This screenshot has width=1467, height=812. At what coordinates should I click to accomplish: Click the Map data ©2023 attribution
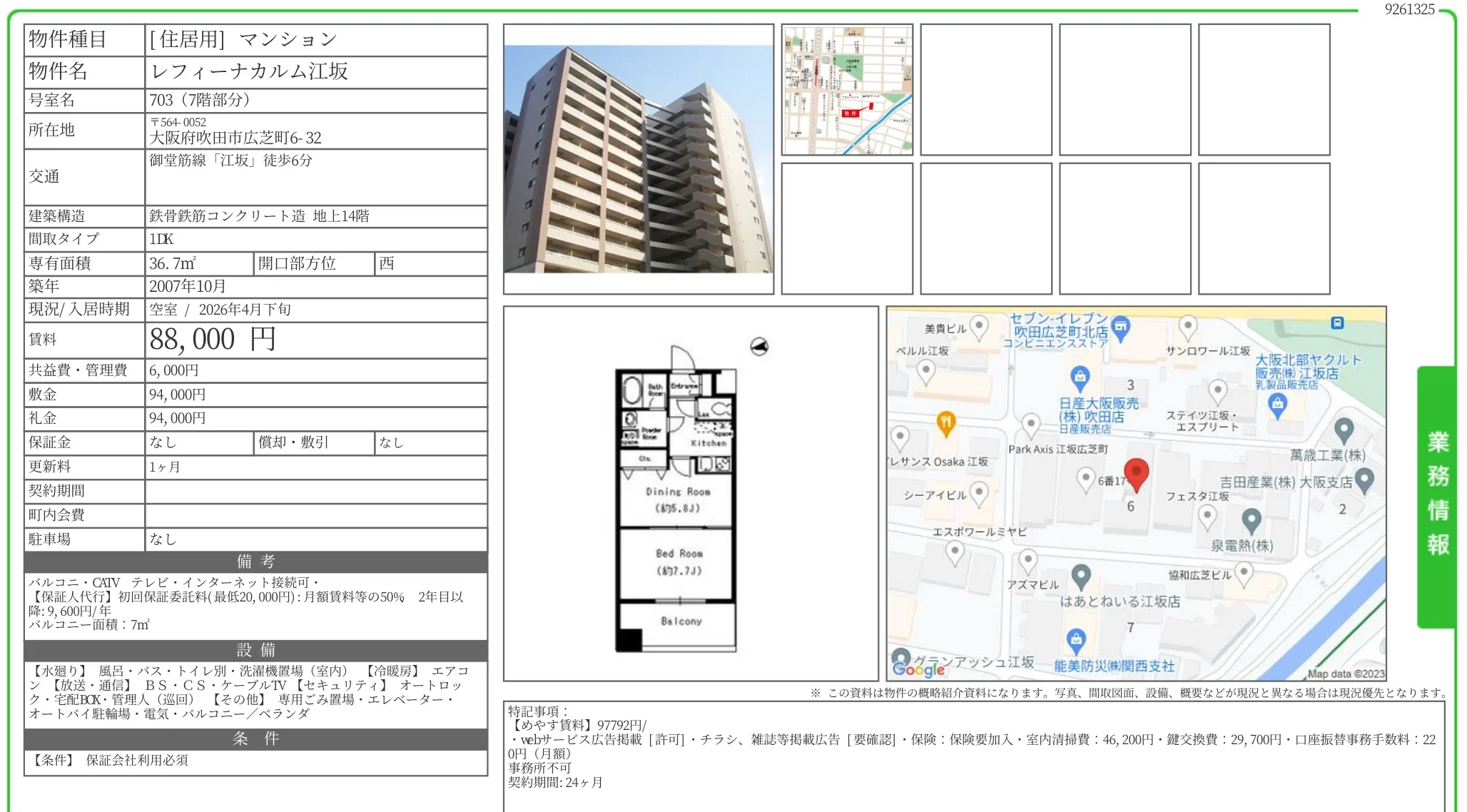tap(1345, 674)
